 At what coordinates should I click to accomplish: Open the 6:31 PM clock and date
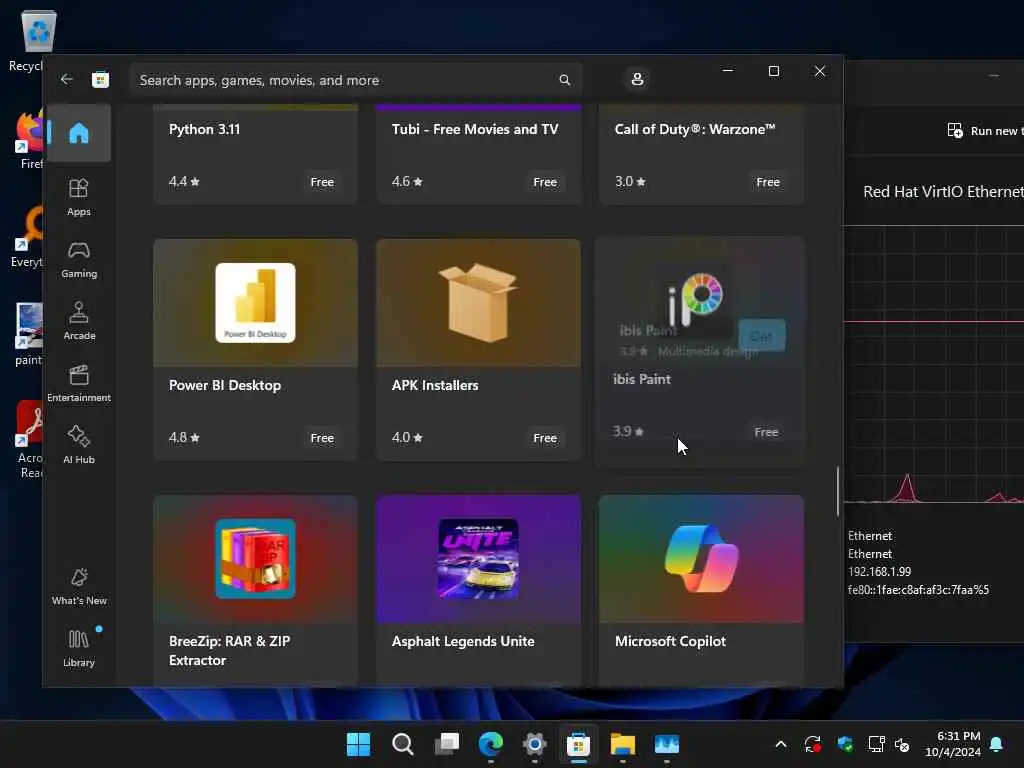953,744
